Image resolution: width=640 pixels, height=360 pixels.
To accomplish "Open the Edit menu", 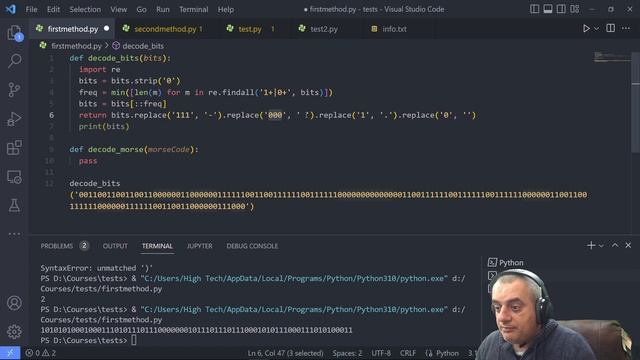I will [x=53, y=9].
